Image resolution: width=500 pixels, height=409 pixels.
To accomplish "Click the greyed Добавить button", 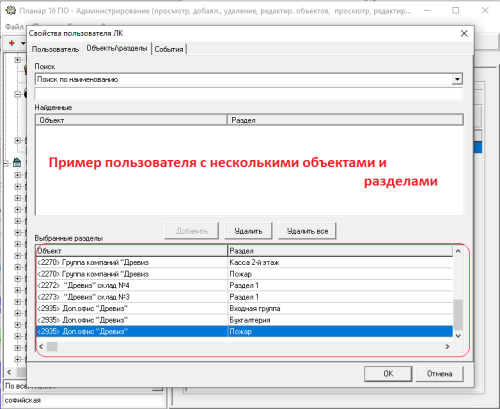I will coord(192,231).
